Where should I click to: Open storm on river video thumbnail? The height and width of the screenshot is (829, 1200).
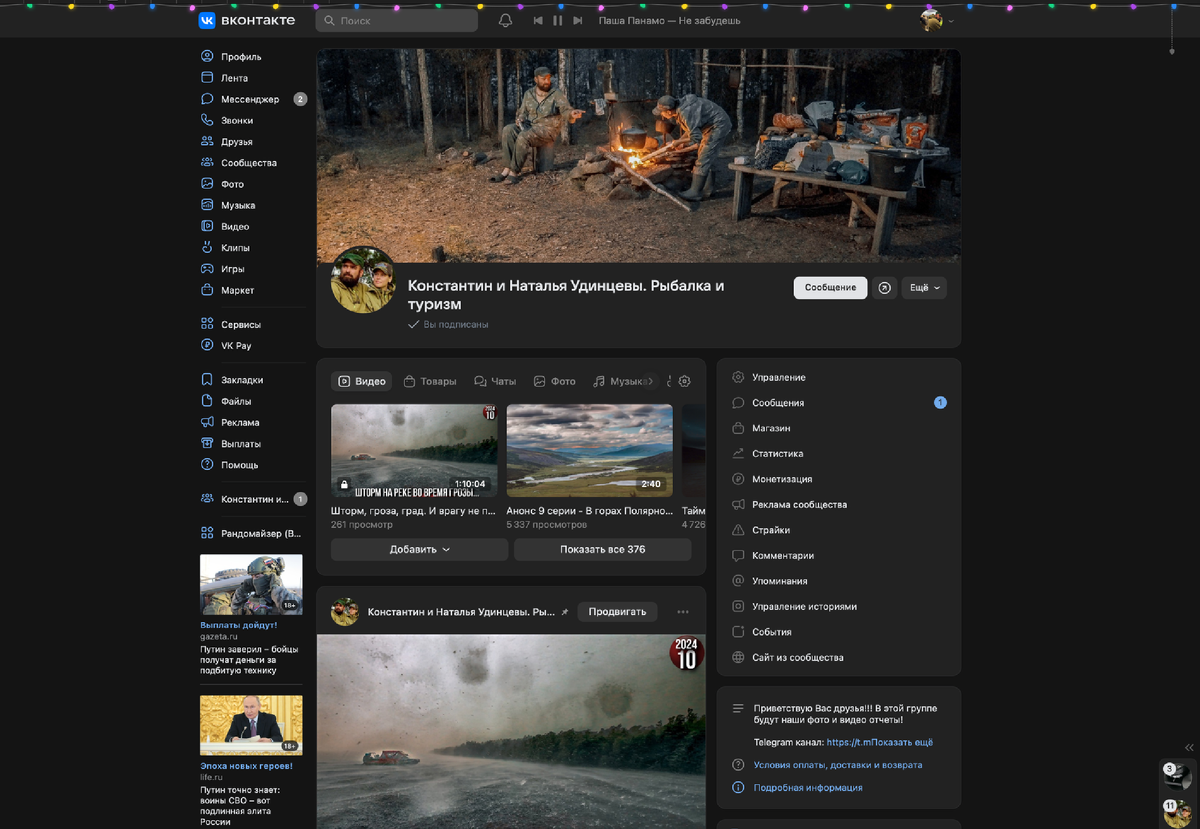tap(414, 450)
